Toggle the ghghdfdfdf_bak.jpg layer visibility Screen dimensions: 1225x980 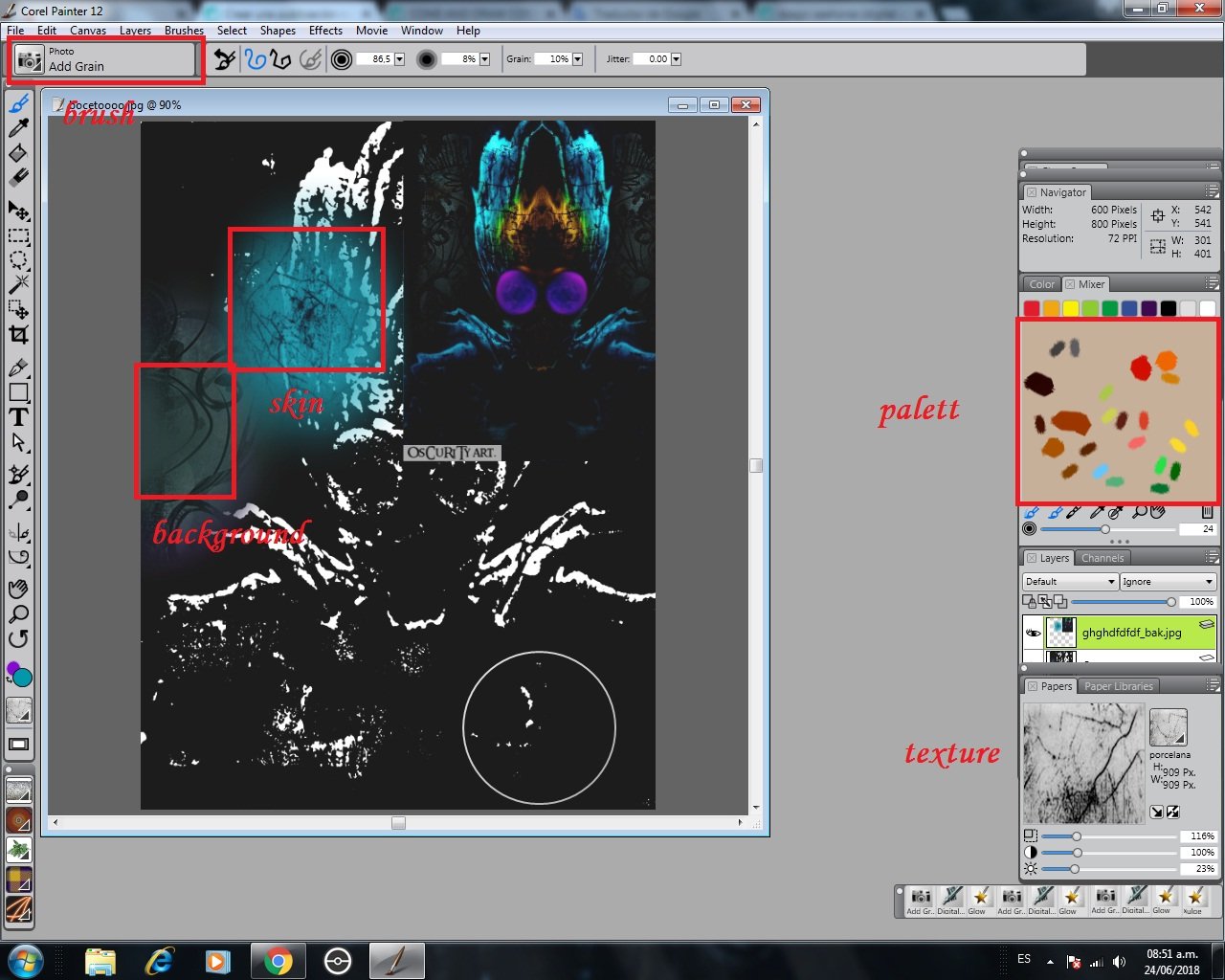point(1033,633)
